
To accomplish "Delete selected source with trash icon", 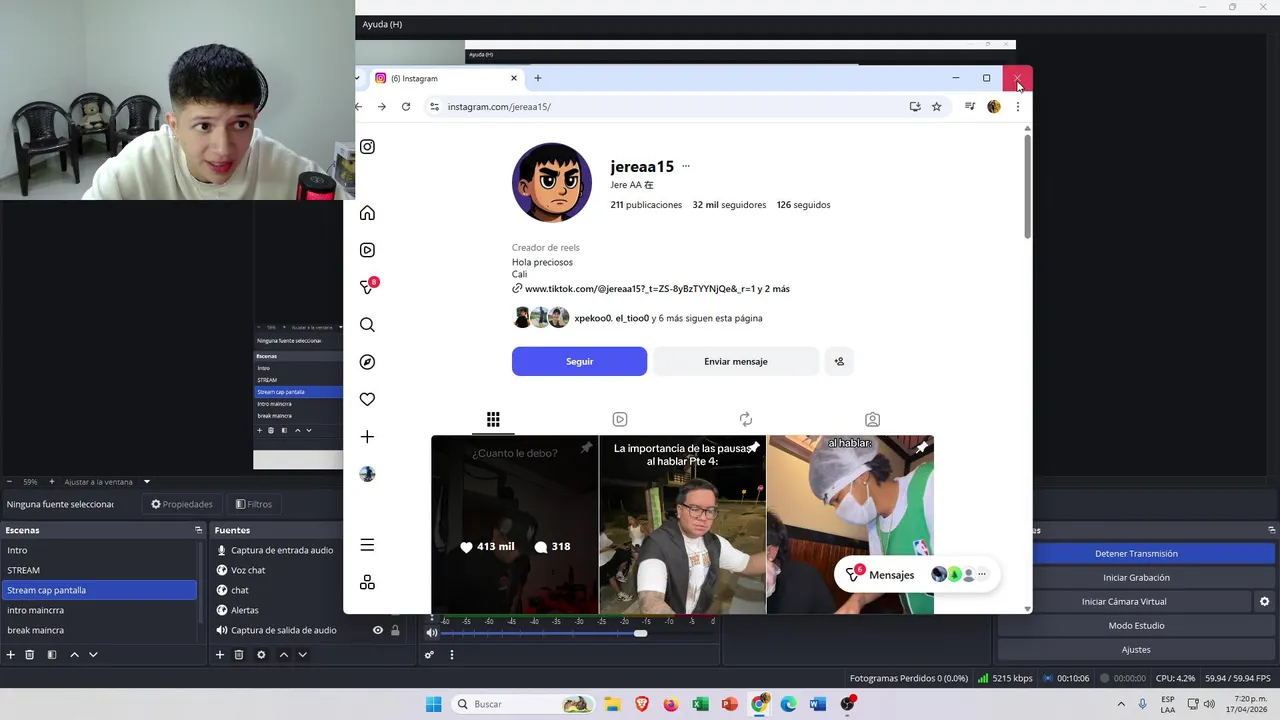I will click(x=239, y=655).
